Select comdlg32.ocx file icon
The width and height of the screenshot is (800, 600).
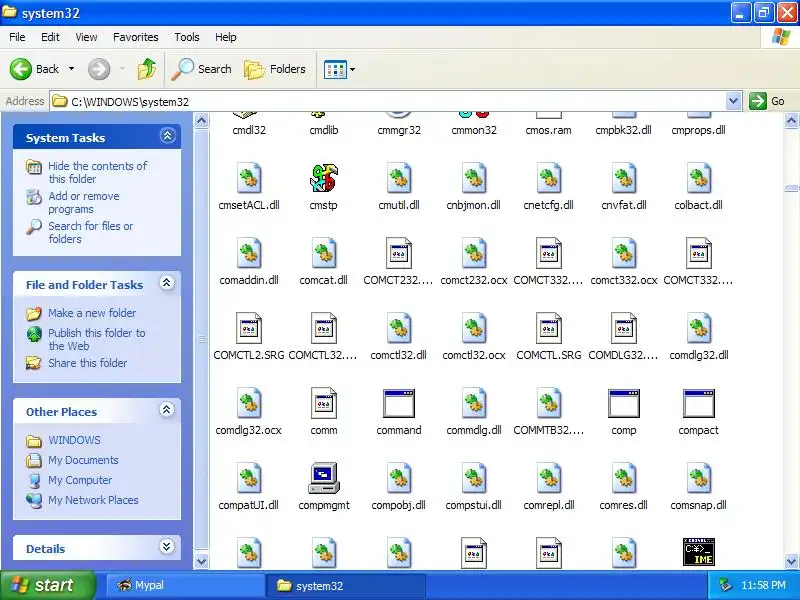[x=249, y=403]
